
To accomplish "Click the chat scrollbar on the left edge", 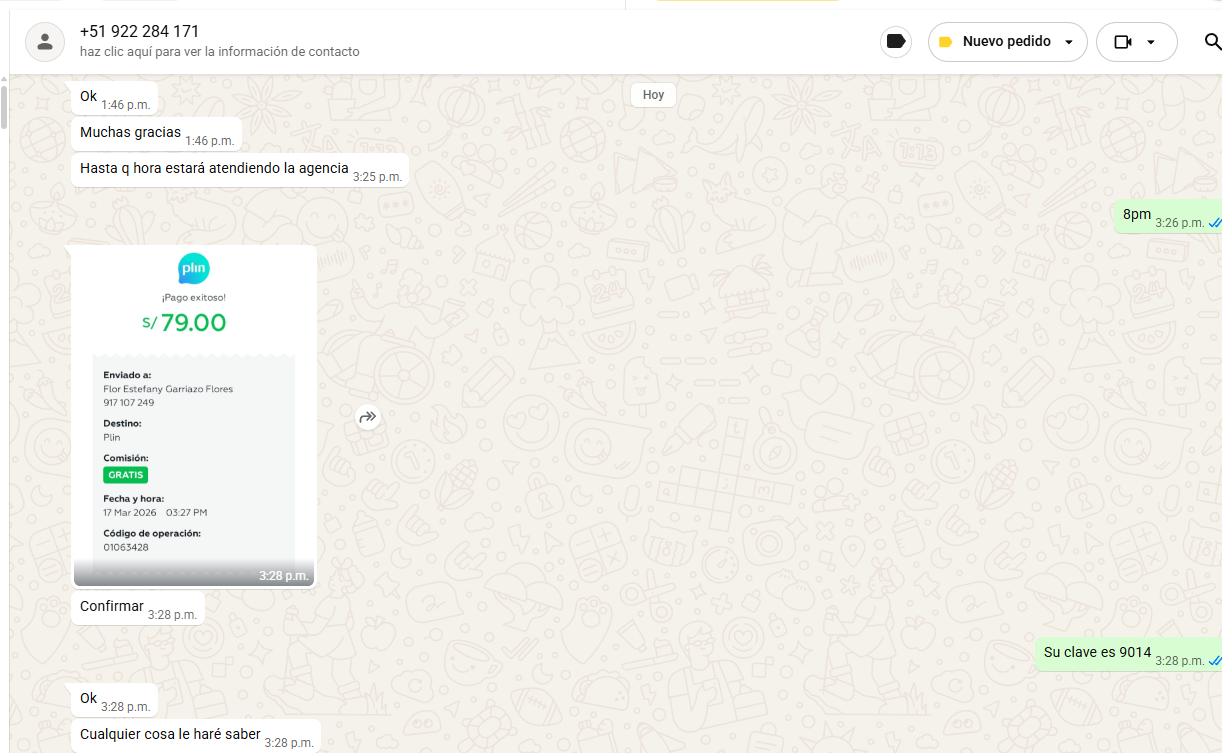I will coord(4,108).
